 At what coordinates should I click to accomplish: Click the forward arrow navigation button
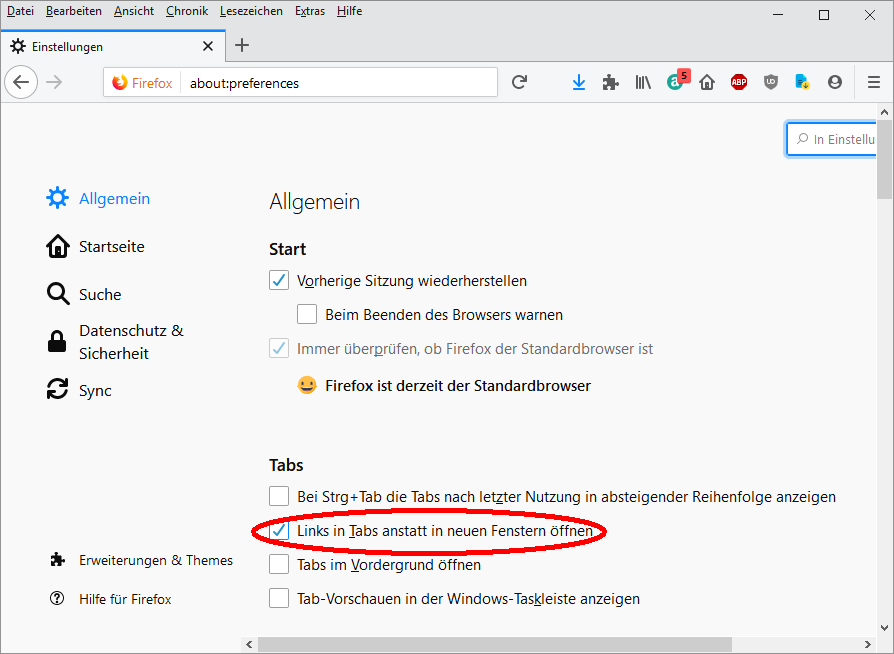click(x=54, y=83)
